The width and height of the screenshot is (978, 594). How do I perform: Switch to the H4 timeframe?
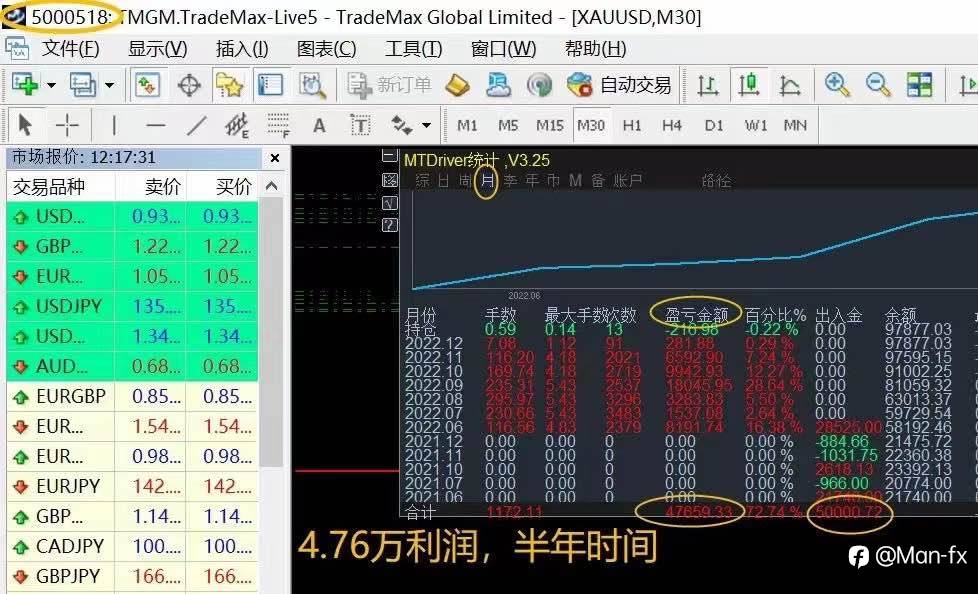tap(672, 125)
